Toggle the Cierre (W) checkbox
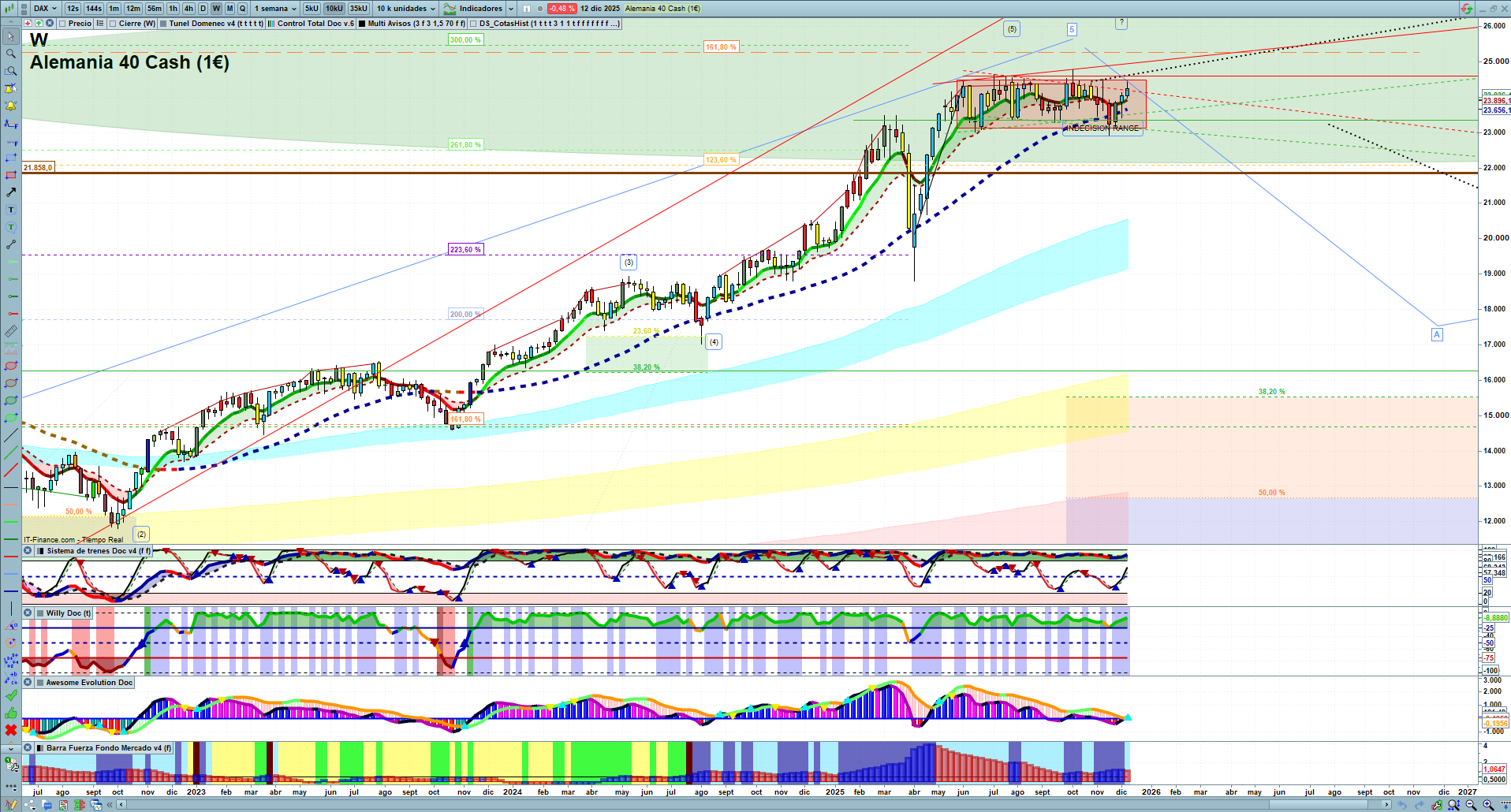The image size is (1511, 812). tap(113, 24)
